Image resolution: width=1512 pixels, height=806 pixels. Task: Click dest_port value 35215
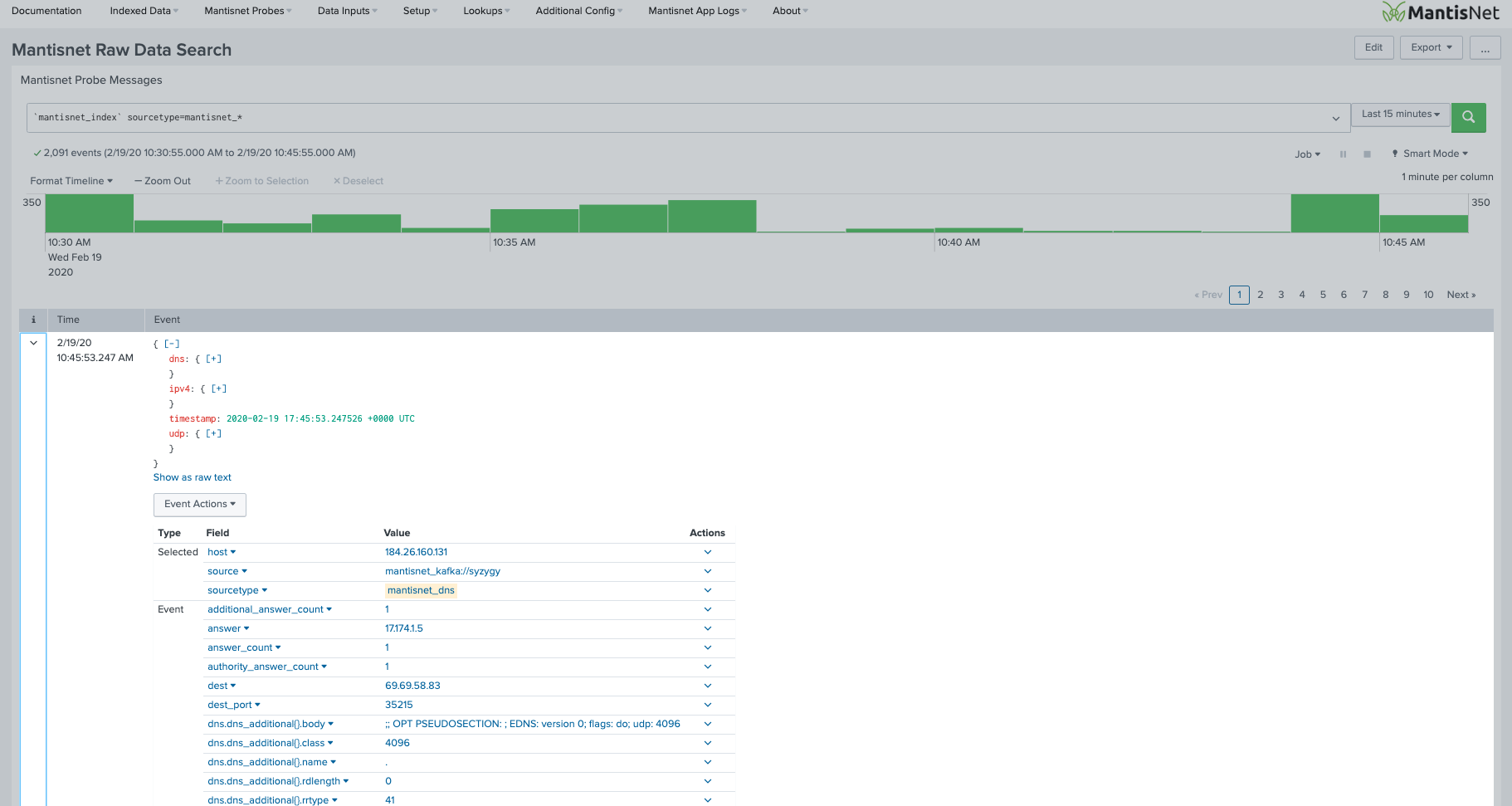coord(398,705)
